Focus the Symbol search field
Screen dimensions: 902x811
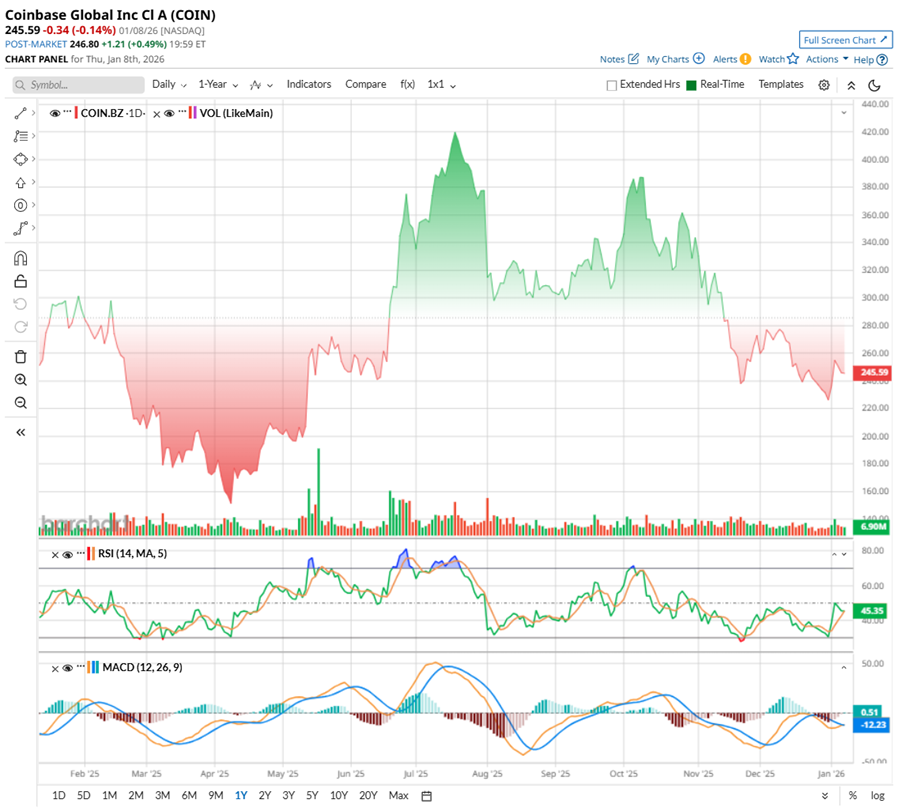coord(78,85)
